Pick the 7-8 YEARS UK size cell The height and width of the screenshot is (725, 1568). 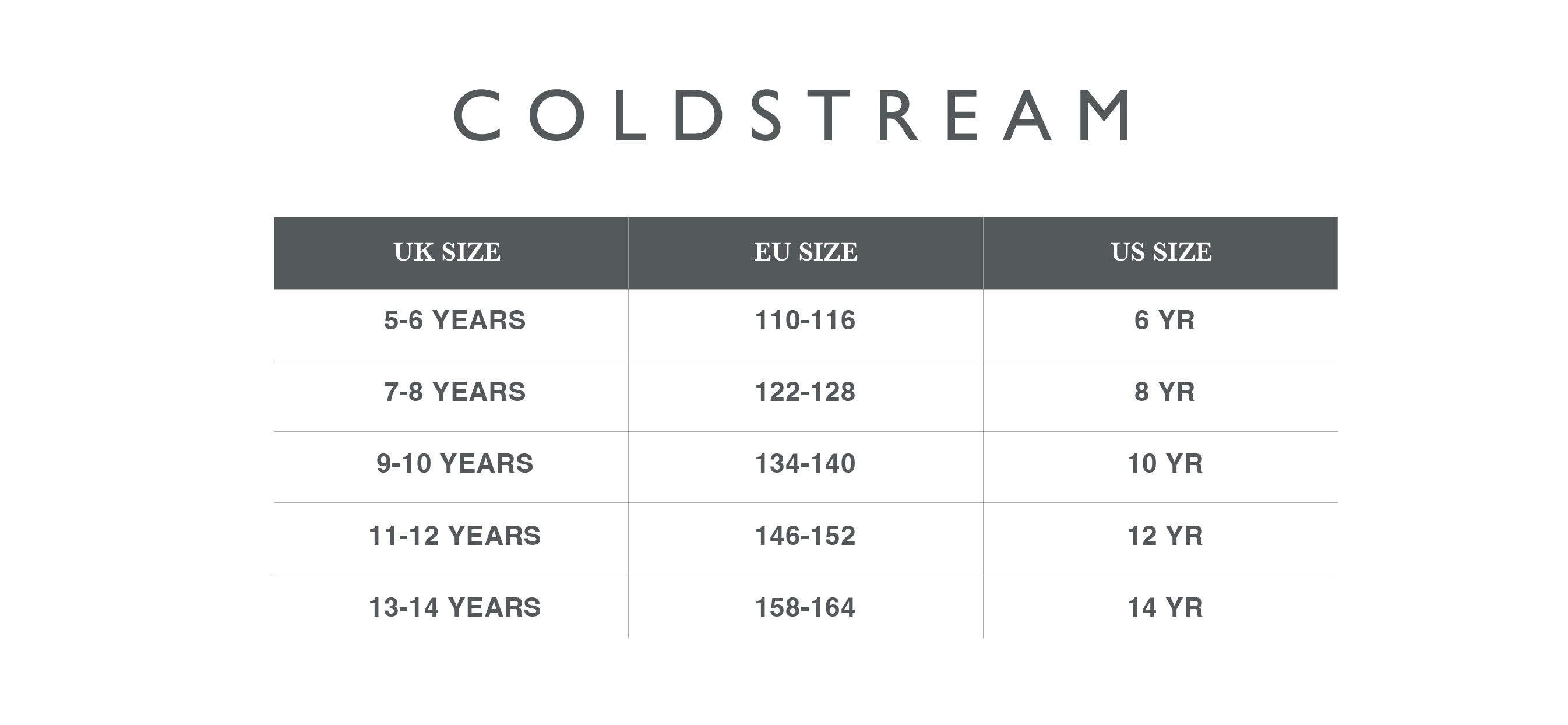(x=454, y=392)
